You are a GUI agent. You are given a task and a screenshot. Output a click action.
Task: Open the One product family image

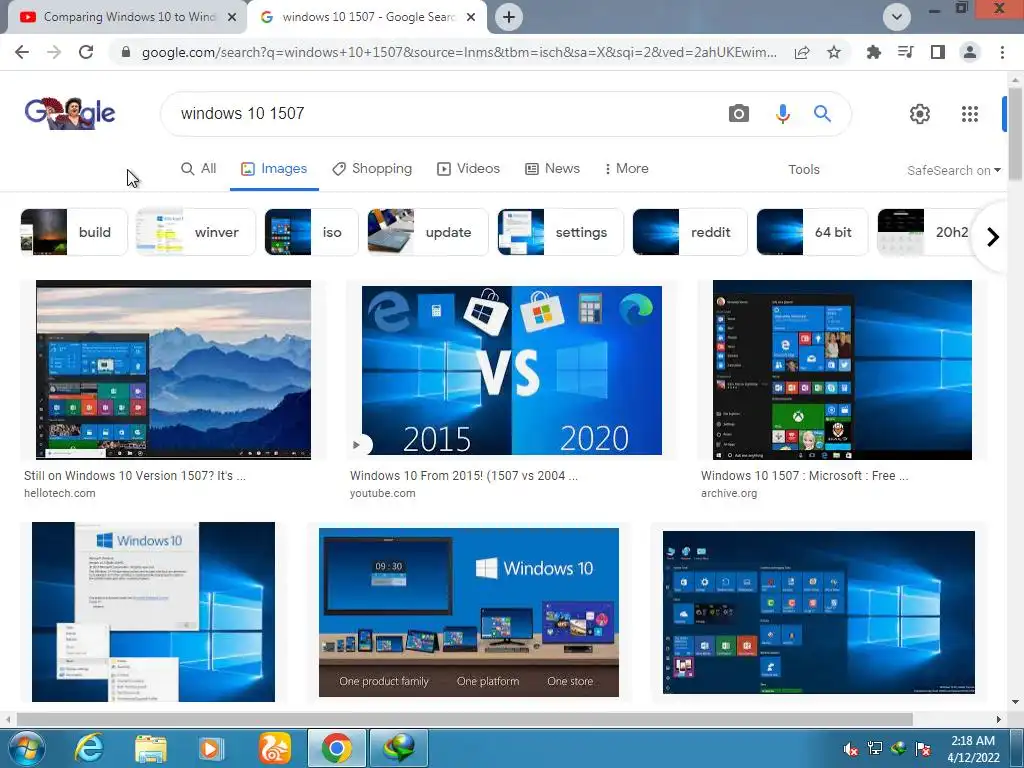468,612
